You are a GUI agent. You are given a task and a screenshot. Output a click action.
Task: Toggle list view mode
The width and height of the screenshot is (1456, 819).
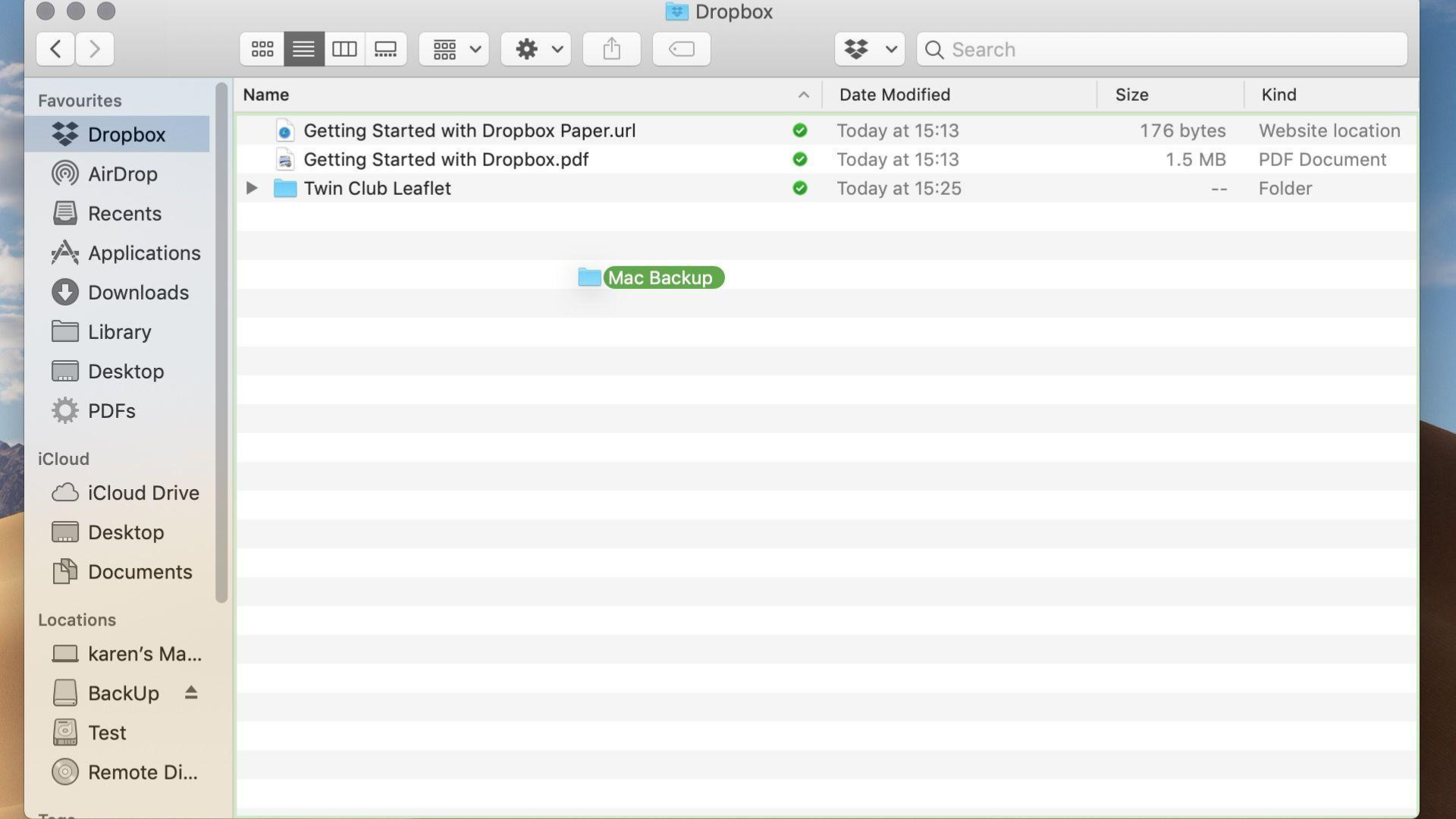303,49
